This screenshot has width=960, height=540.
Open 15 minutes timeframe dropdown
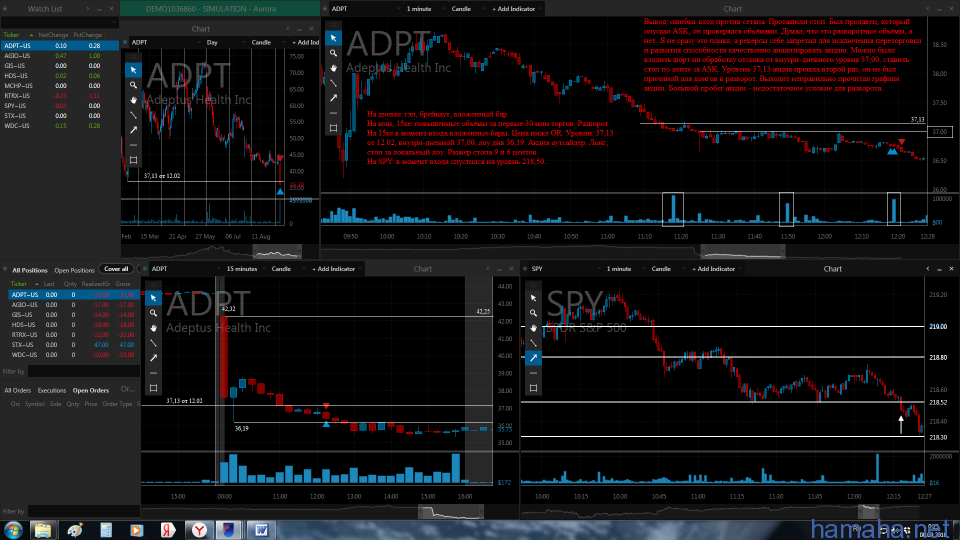pyautogui.click(x=244, y=269)
